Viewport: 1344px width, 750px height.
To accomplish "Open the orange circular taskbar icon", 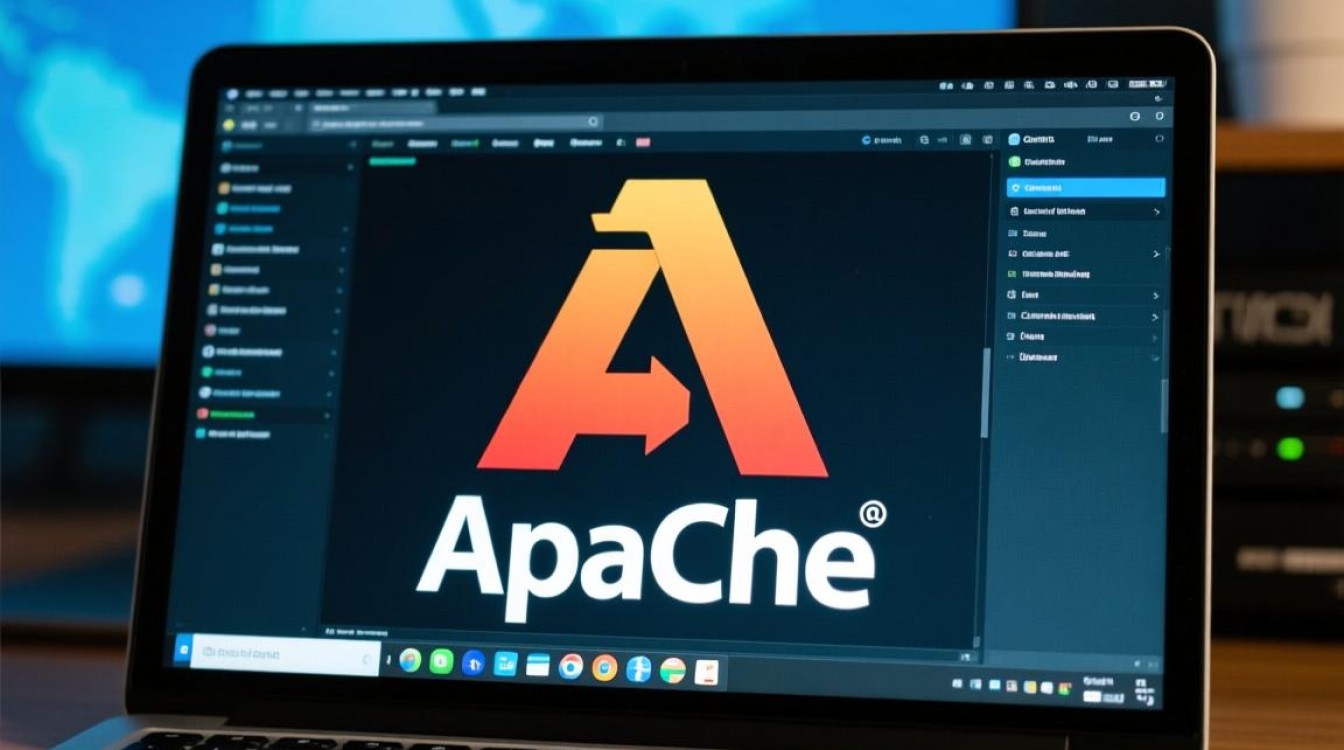I will tap(604, 667).
